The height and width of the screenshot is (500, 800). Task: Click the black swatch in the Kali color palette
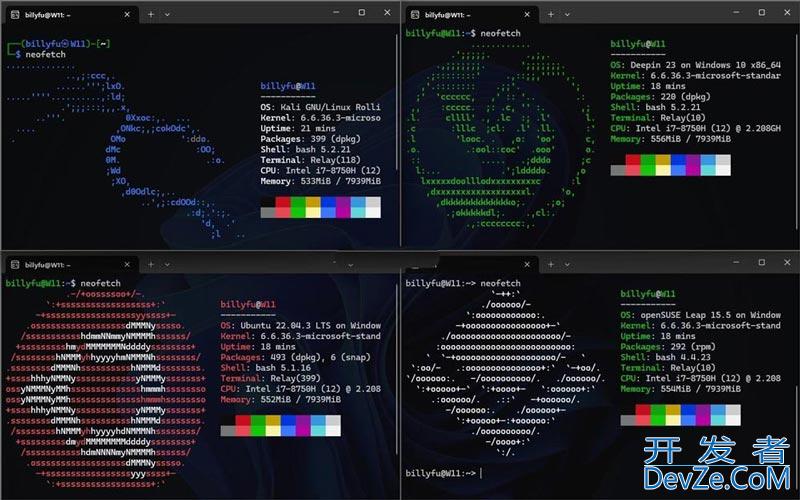click(x=268, y=202)
